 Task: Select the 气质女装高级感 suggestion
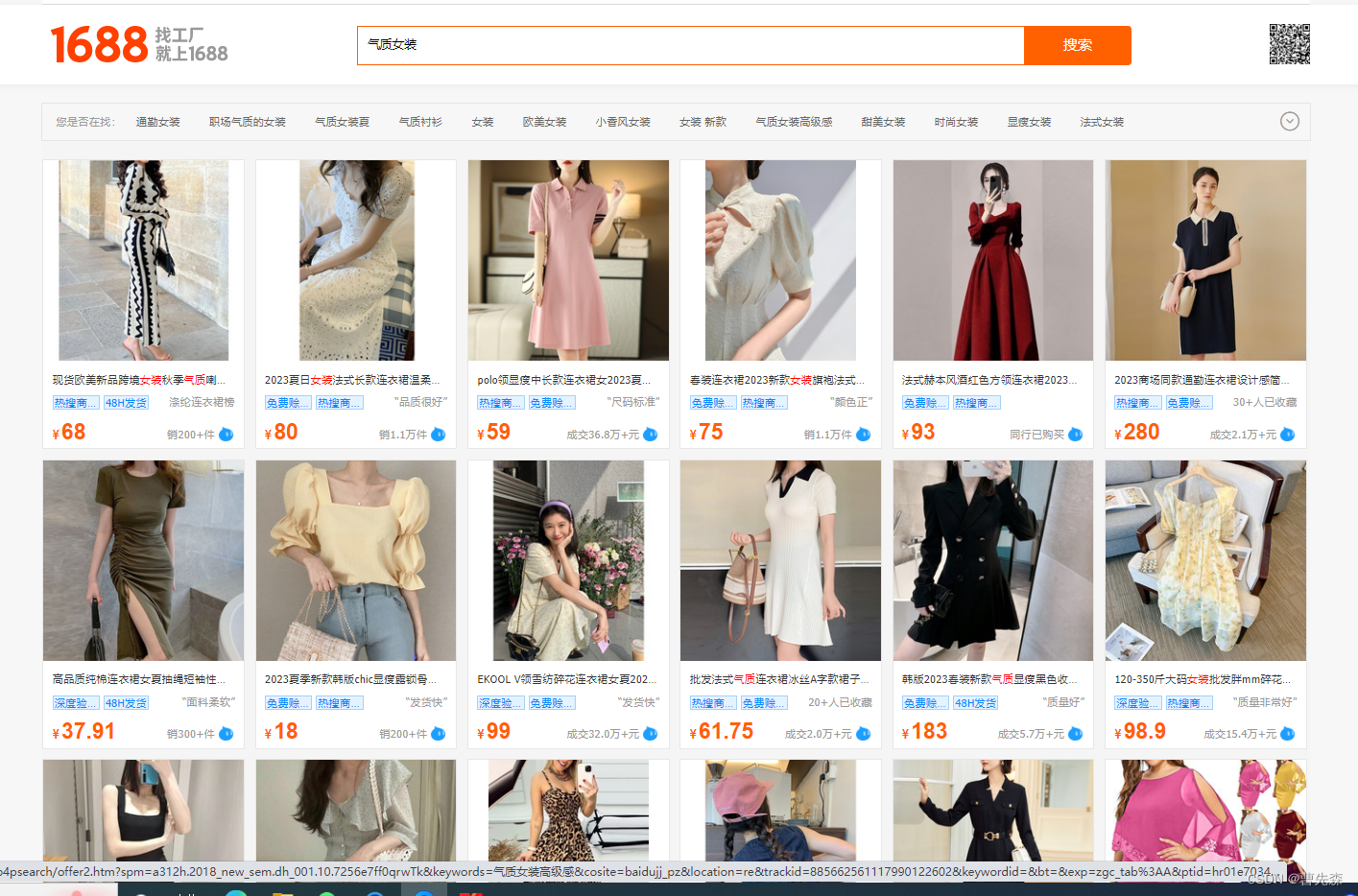[794, 122]
